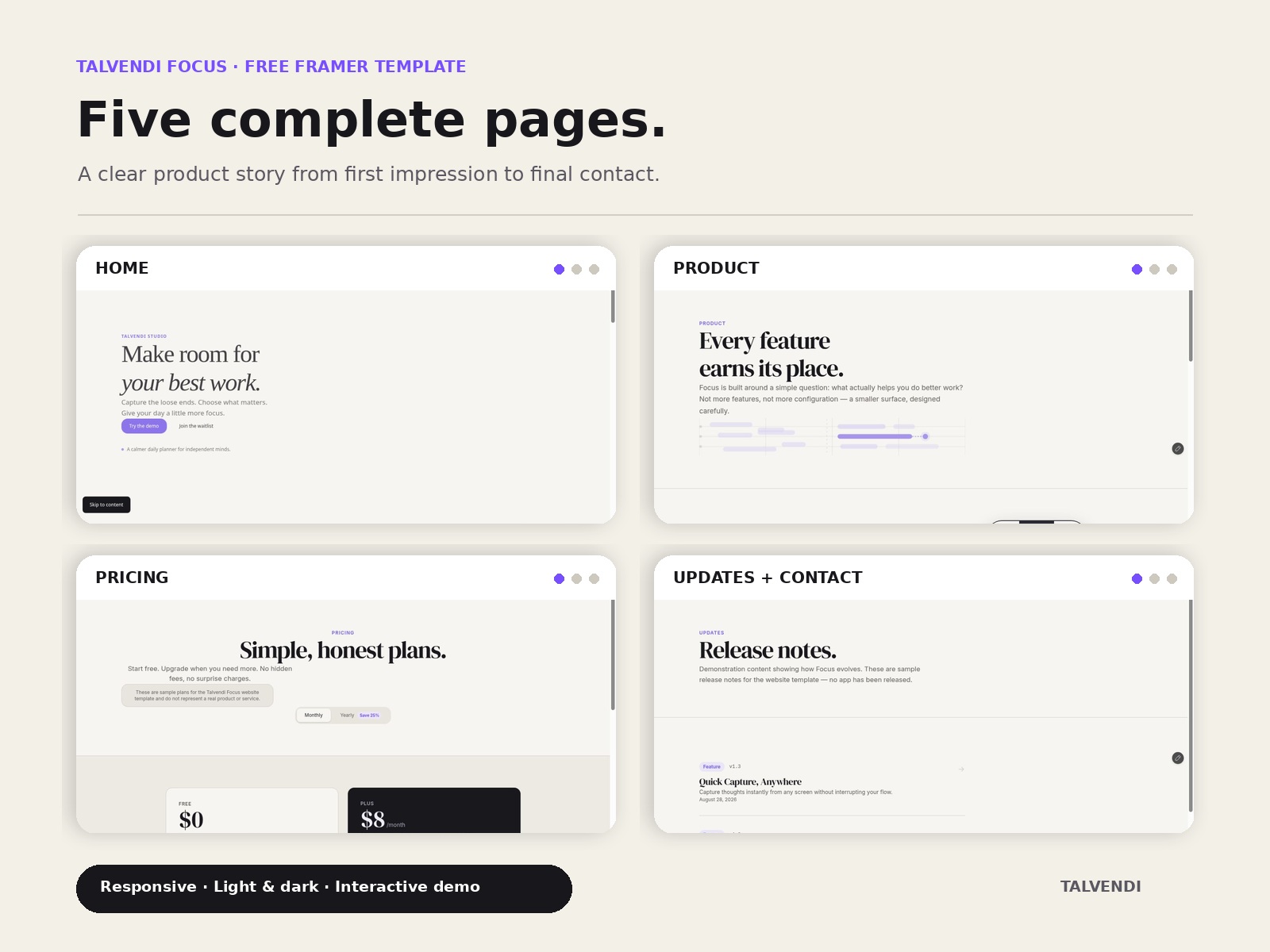Click the TALVENDI wordmark at bottom right
The height and width of the screenshot is (952, 1270).
pos(1100,887)
